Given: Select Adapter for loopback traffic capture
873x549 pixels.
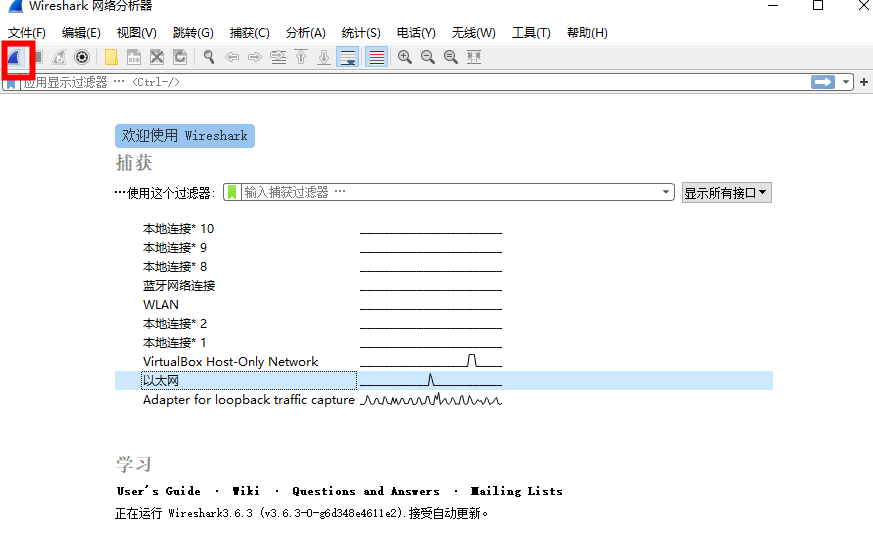Looking at the screenshot, I should click(248, 400).
